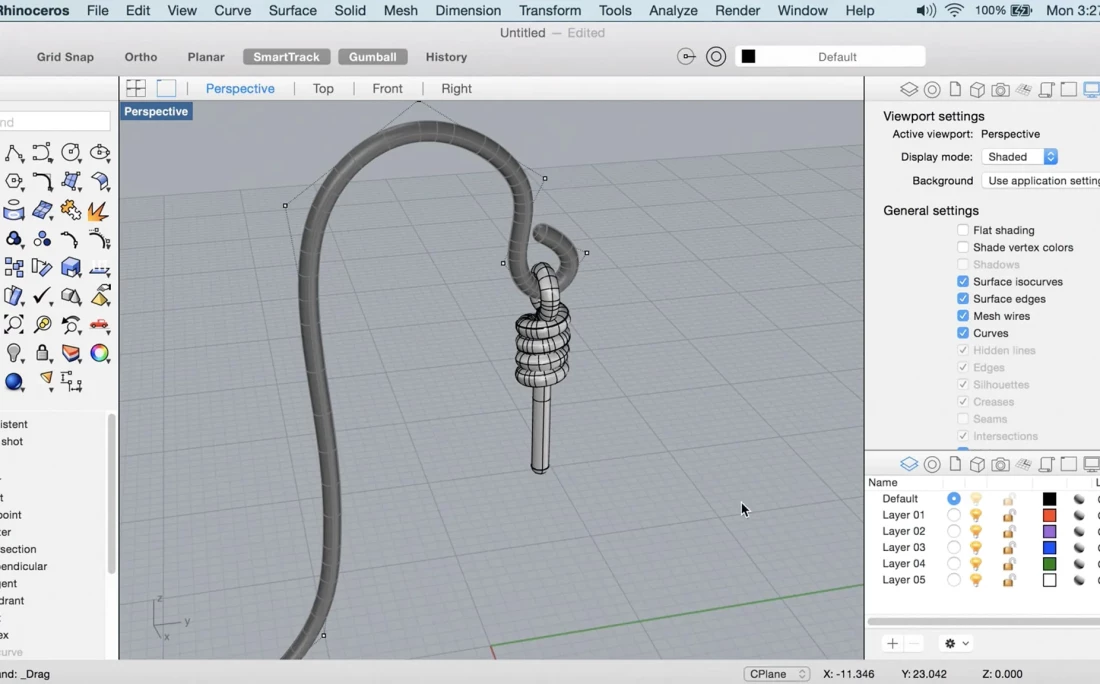Click the black checkmark Check tool
1100x684 pixels.
point(42,295)
